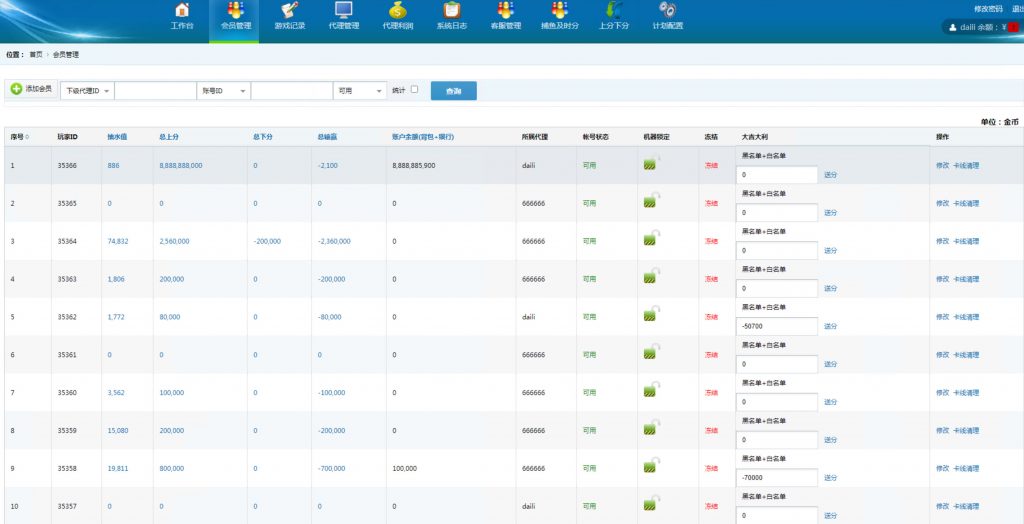1024x524 pixels.
Task: Open 代理利润 agent profit money bag icon
Action: click(x=397, y=11)
